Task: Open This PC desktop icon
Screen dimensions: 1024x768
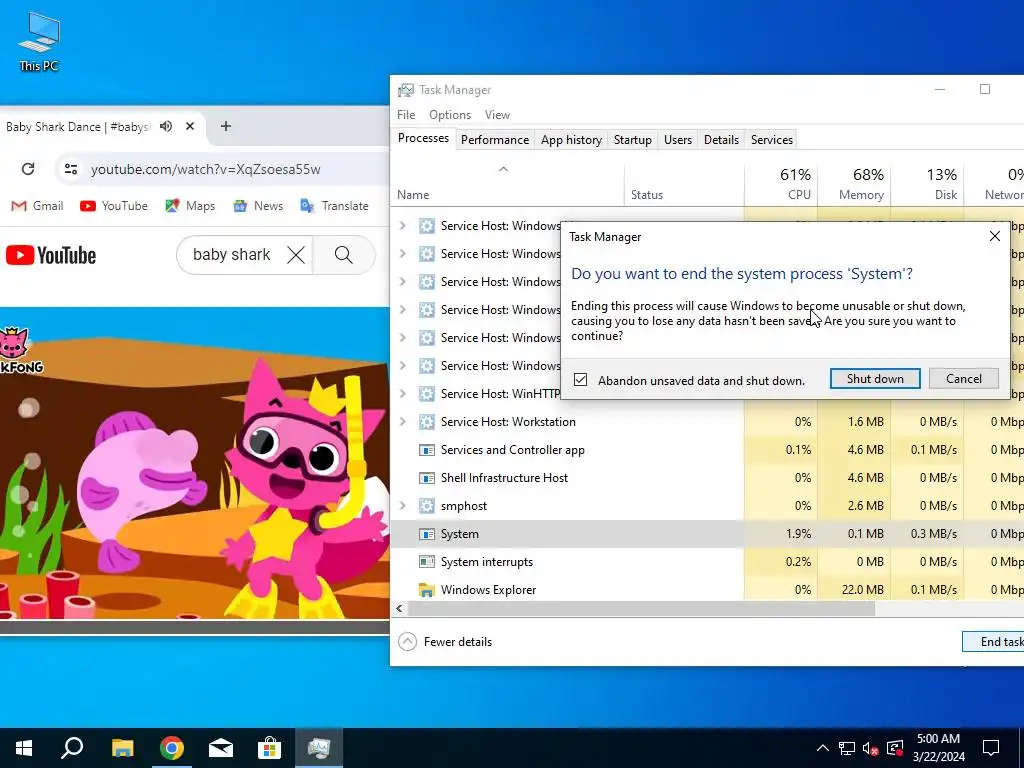Action: click(39, 42)
